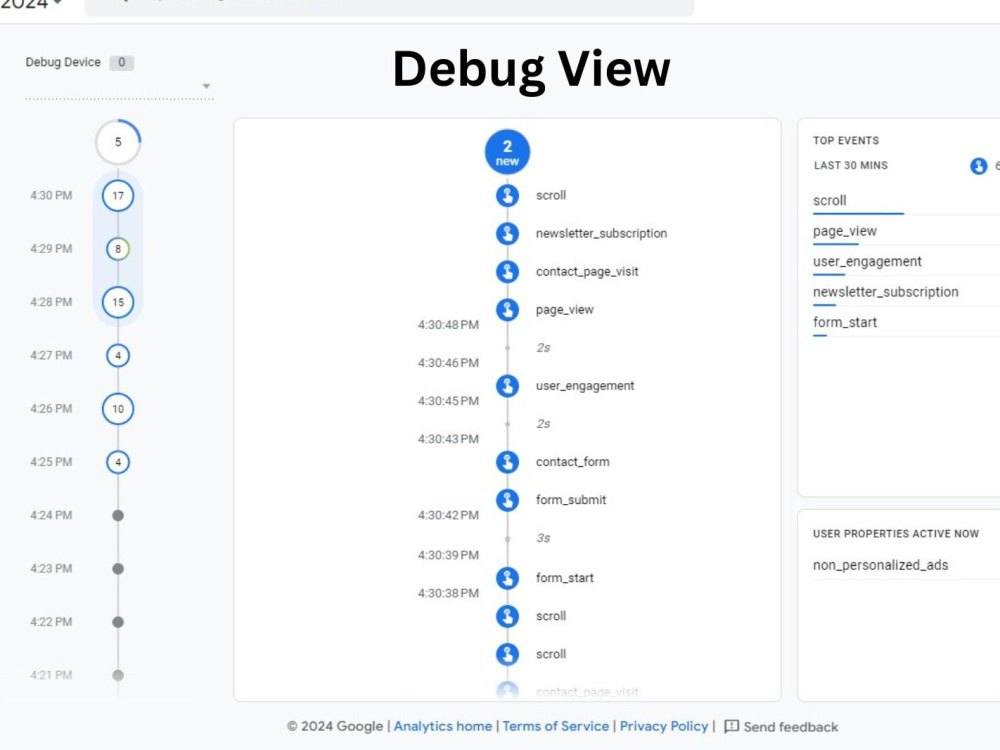Image resolution: width=1000 pixels, height=750 pixels.
Task: Click the '2 new' events bubble
Action: point(507,152)
